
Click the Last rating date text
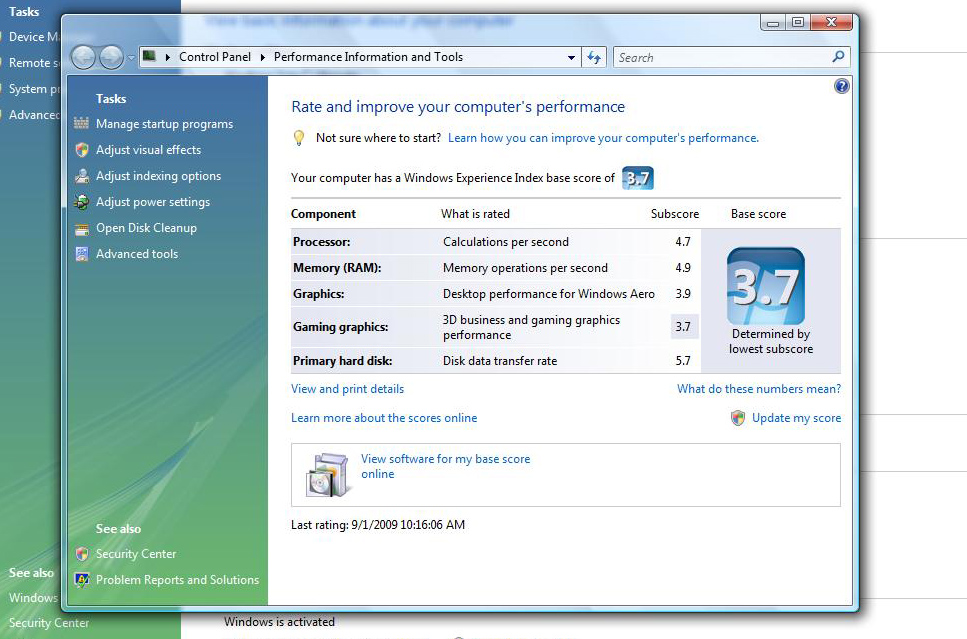[x=378, y=525]
